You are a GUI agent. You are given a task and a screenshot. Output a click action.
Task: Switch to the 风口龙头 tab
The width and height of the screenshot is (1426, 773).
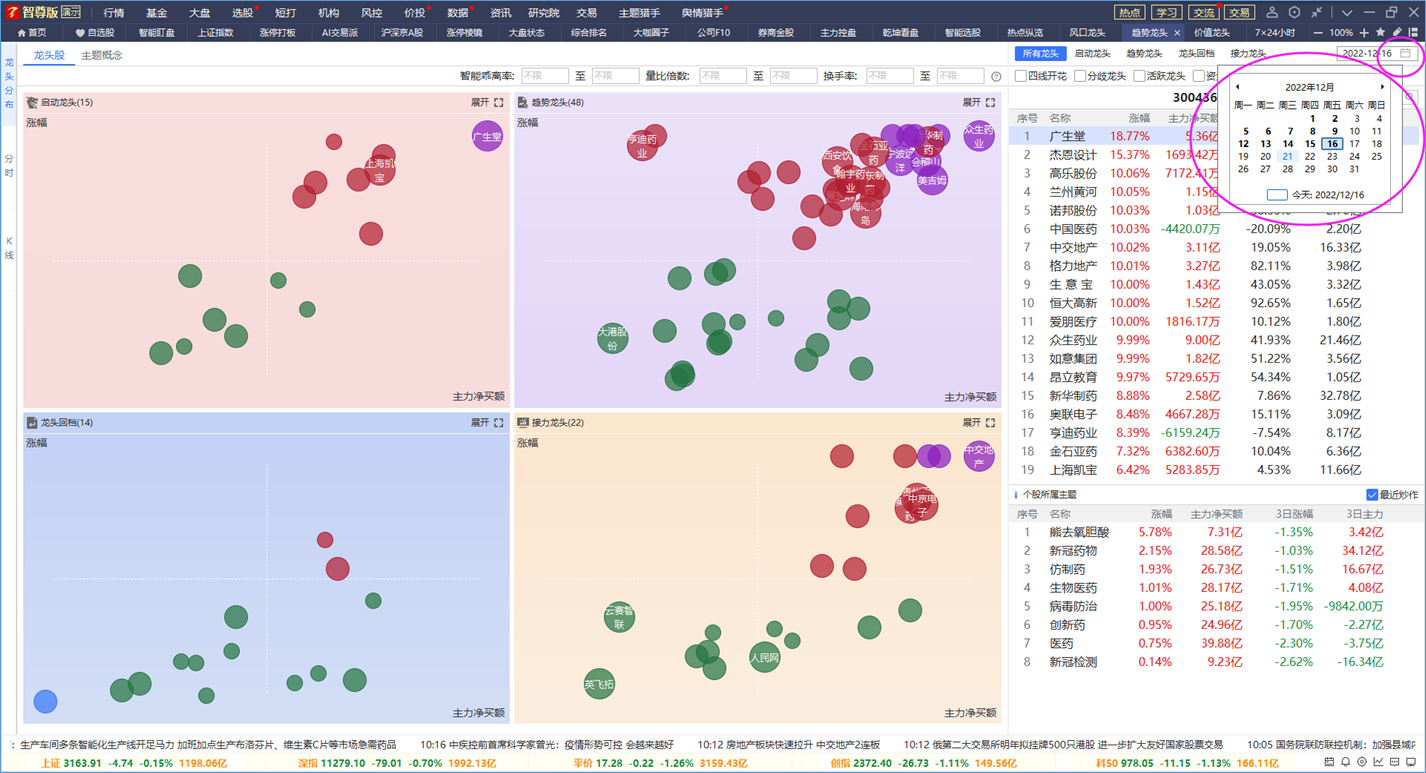coord(1087,33)
